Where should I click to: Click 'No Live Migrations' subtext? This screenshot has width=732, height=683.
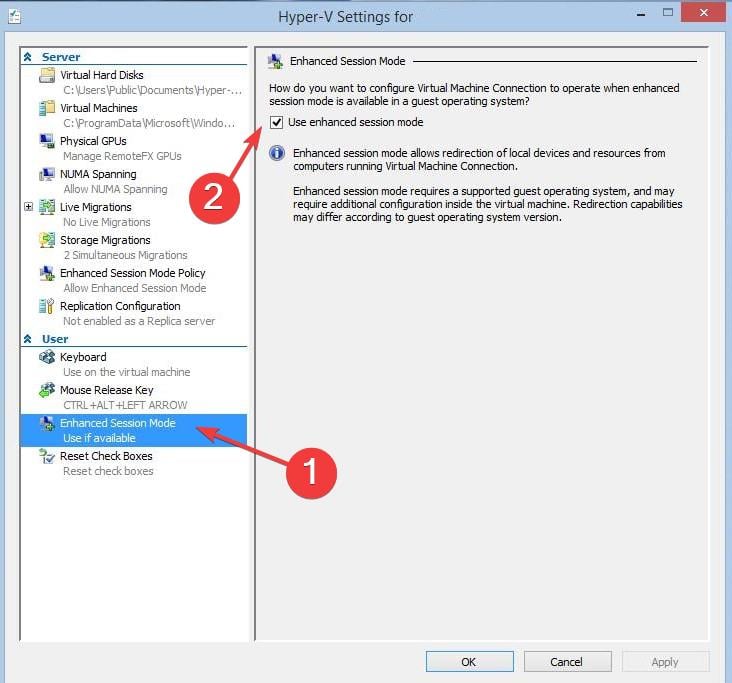tap(107, 222)
